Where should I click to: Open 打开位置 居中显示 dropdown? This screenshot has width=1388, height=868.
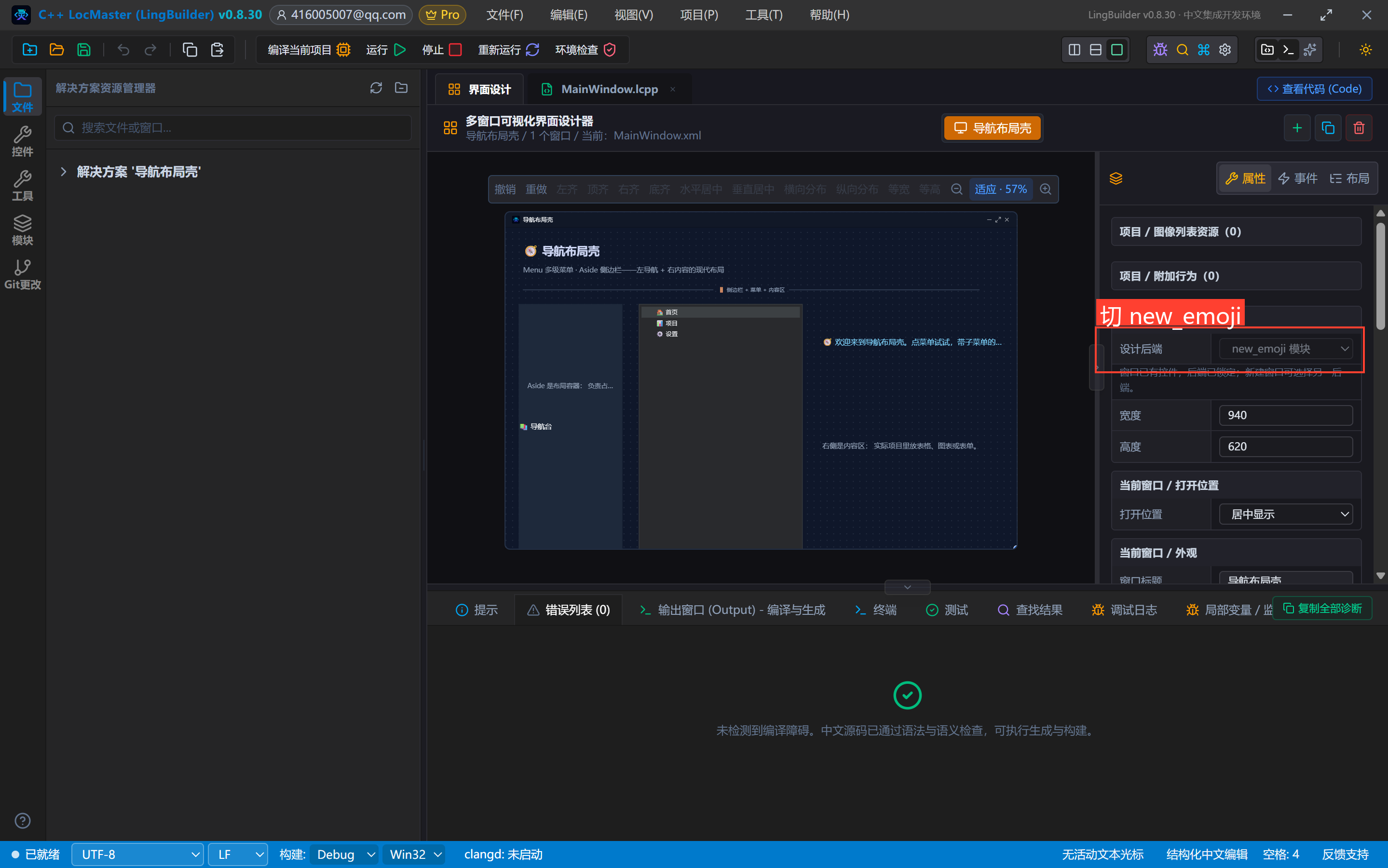click(x=1286, y=515)
